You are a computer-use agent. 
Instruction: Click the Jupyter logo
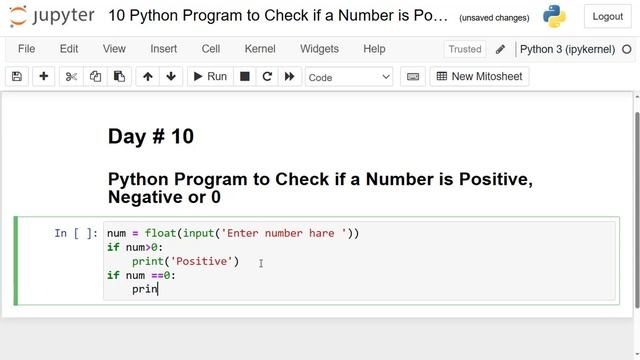51,16
